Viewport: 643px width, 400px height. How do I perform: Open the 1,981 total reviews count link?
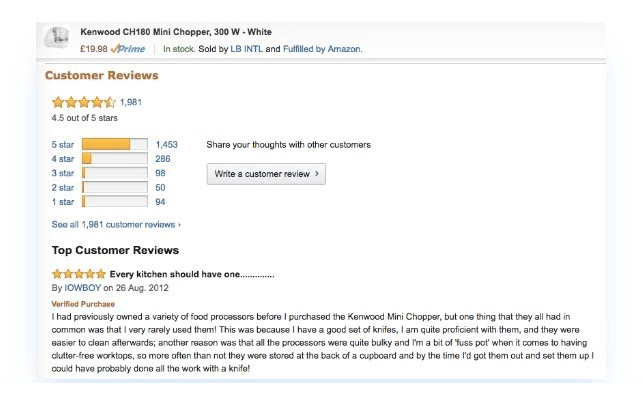(131, 102)
